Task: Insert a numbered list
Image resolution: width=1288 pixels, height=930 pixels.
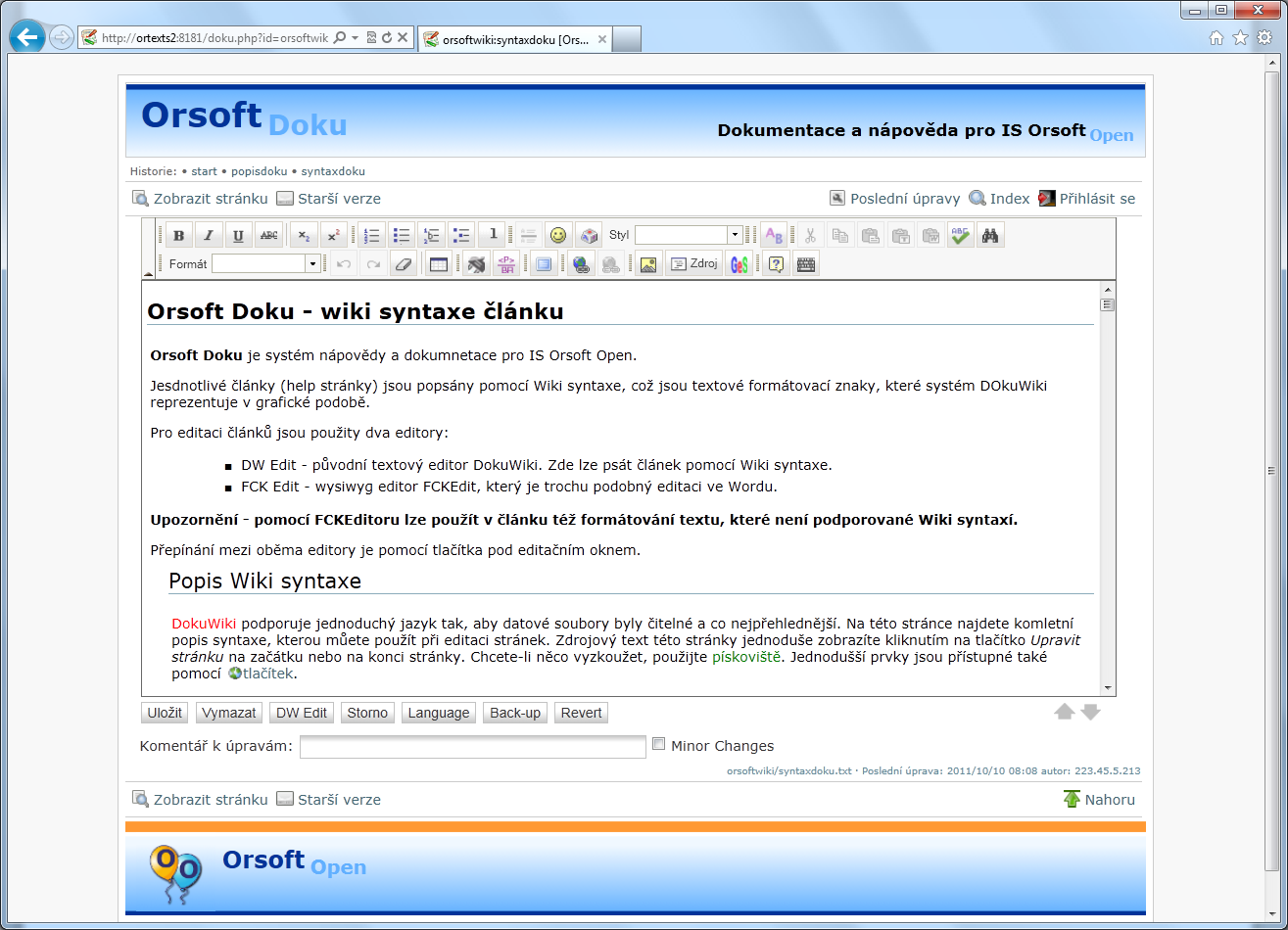Action: click(x=371, y=236)
